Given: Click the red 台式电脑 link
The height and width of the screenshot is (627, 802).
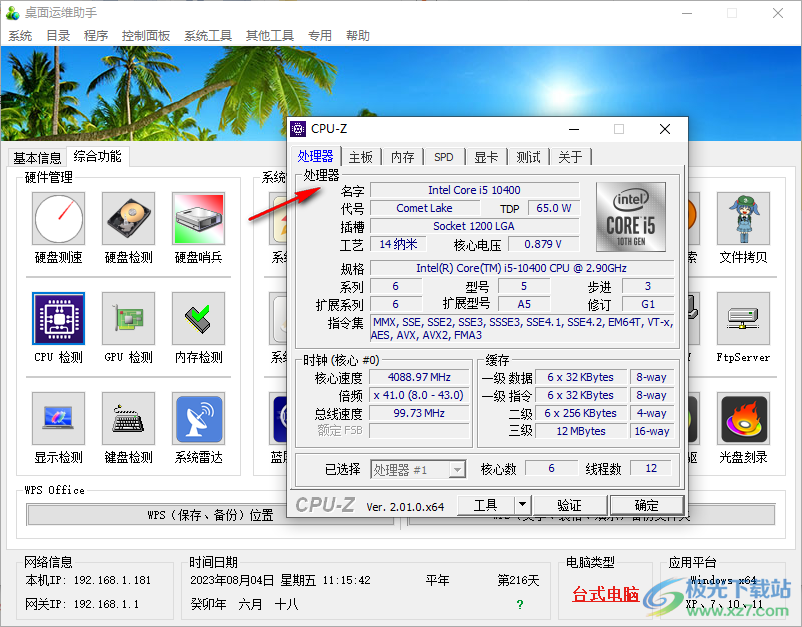Looking at the screenshot, I should 606,594.
